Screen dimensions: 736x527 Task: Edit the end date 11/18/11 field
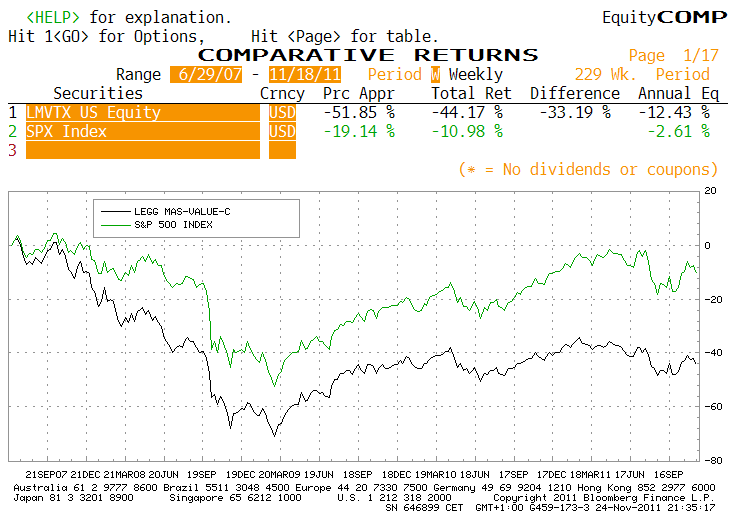coord(305,75)
